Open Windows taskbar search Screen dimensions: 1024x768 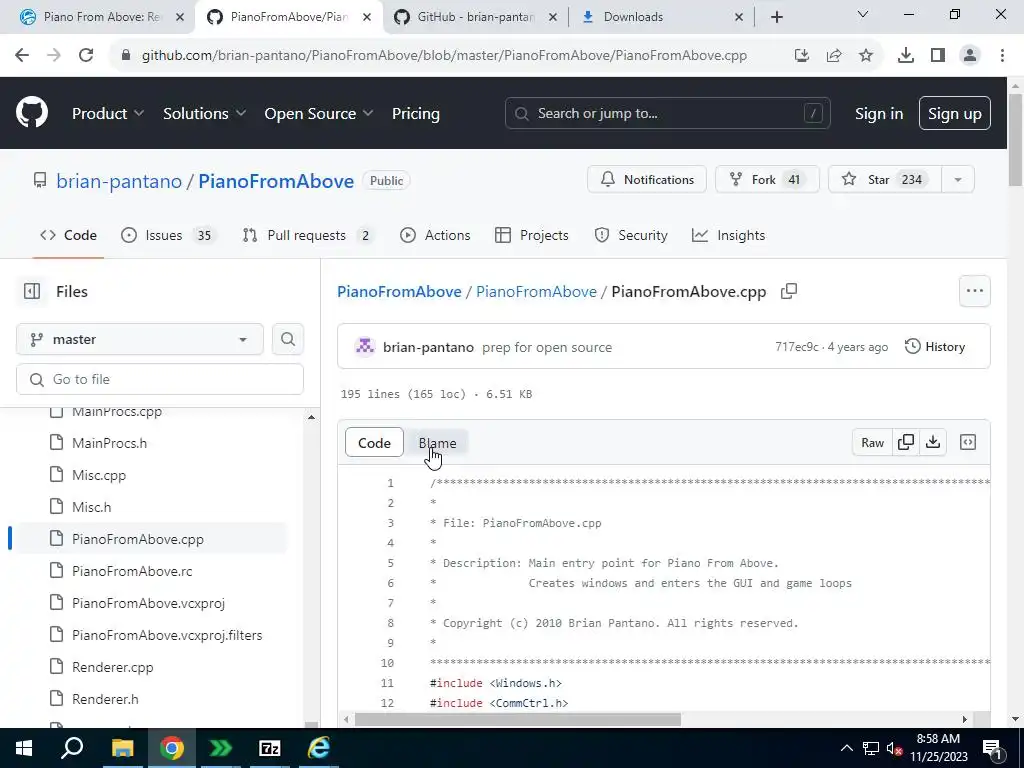[x=72, y=748]
